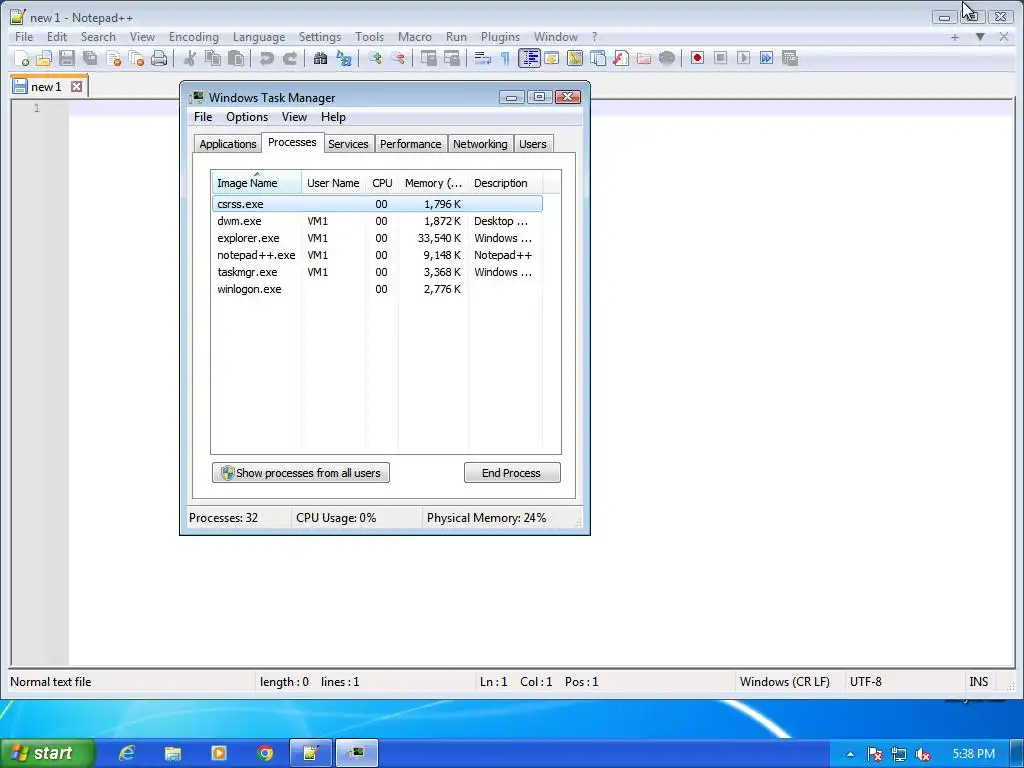
Task: Click the Function List toolbar icon
Action: tap(620, 59)
